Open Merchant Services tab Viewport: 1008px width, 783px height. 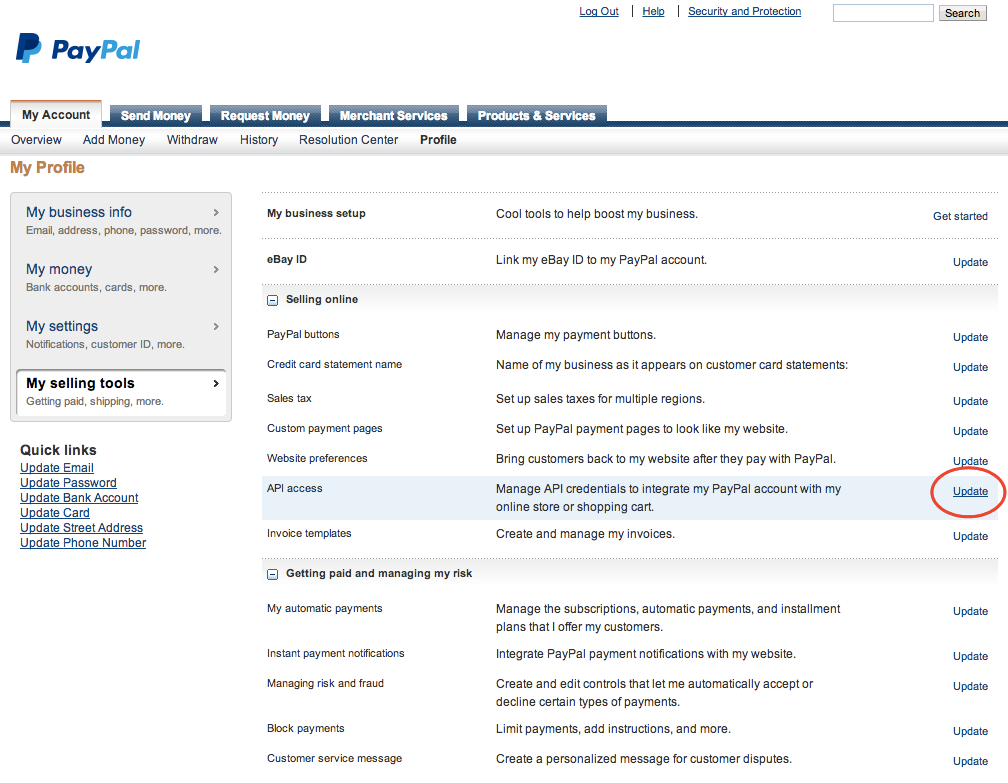click(393, 115)
